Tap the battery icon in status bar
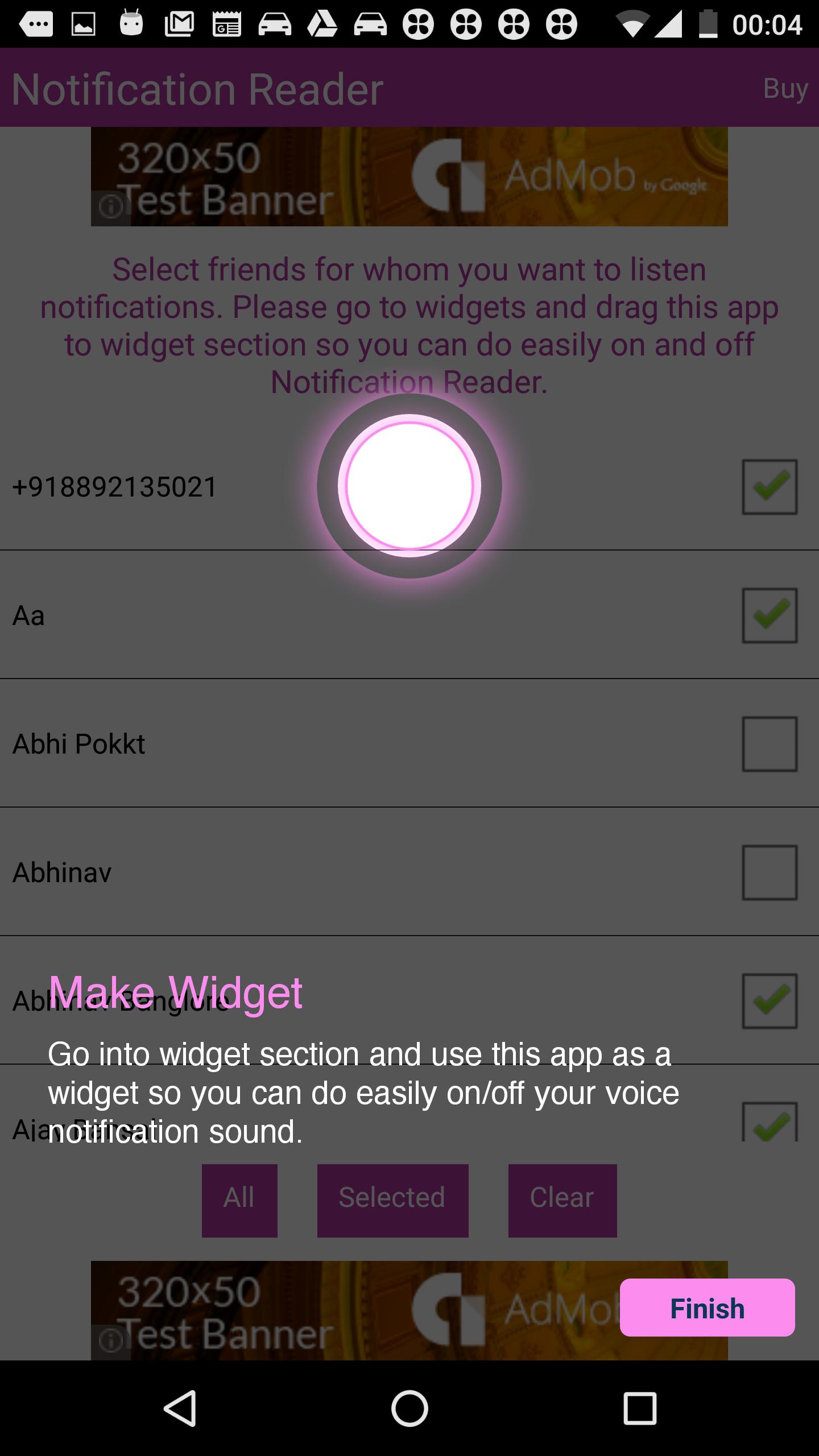 tap(708, 24)
